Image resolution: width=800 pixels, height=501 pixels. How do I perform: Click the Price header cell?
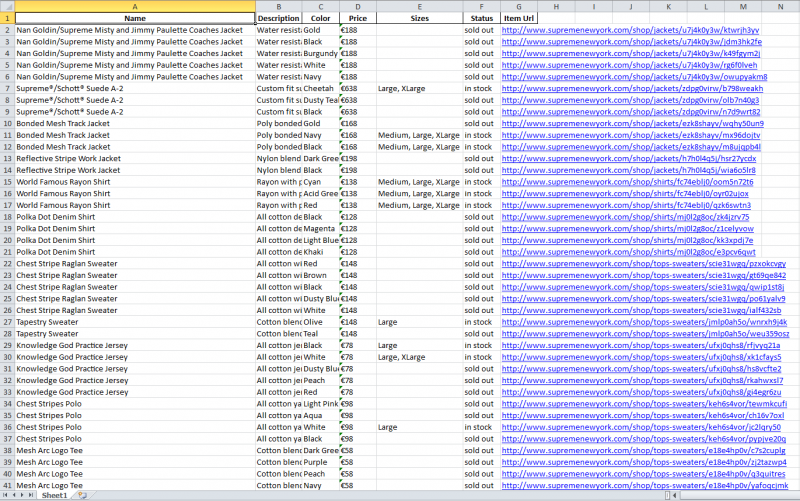[x=358, y=18]
